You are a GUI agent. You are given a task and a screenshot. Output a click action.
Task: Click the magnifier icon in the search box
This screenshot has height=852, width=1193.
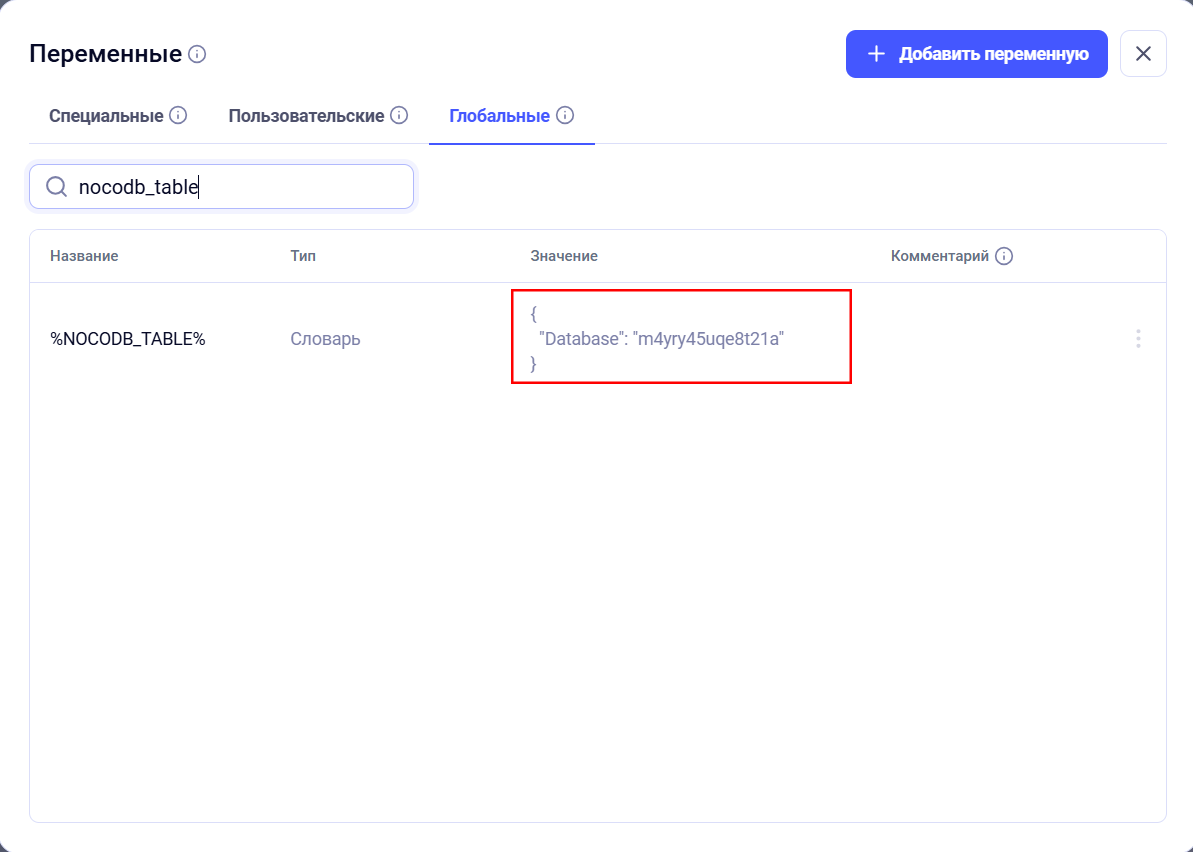click(57, 187)
